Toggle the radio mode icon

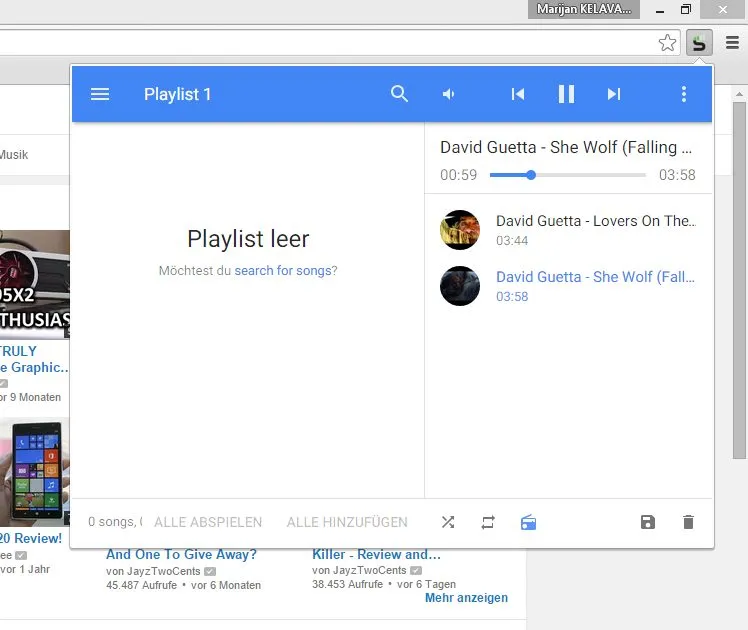click(528, 522)
